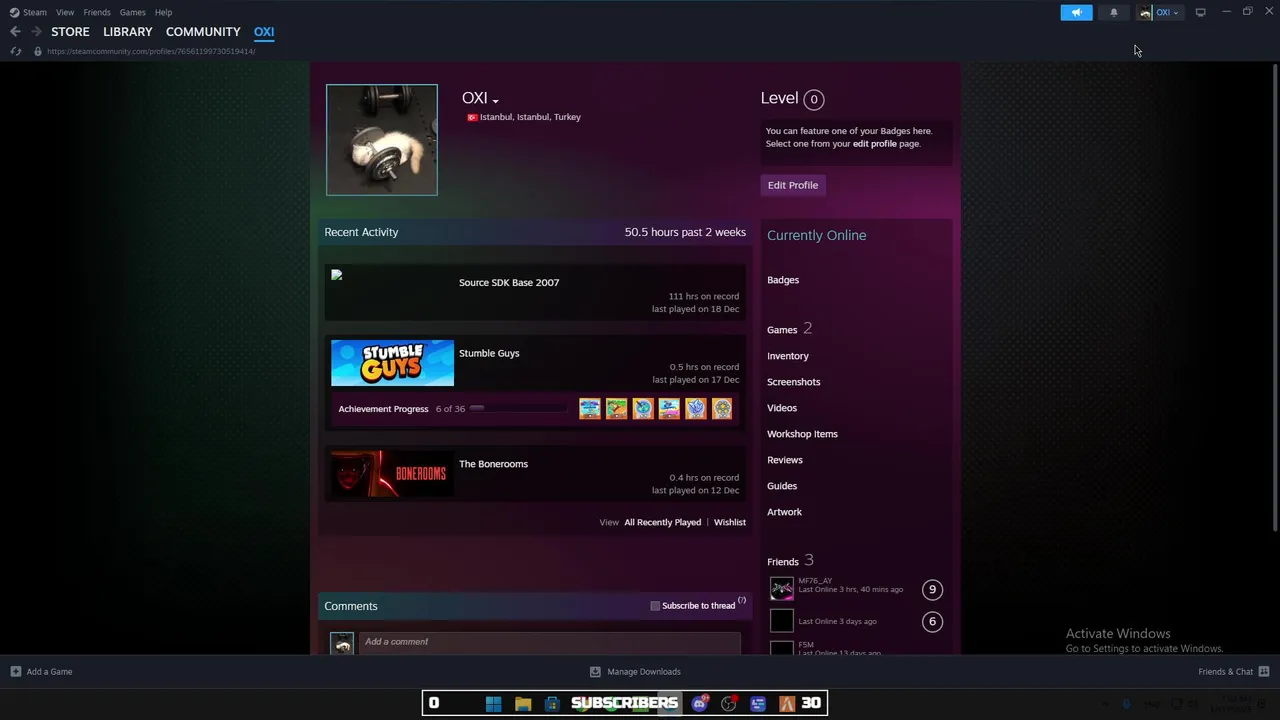Viewport: 1280px width, 720px height.
Task: Open the OXI profile avatar image
Action: (x=382, y=140)
